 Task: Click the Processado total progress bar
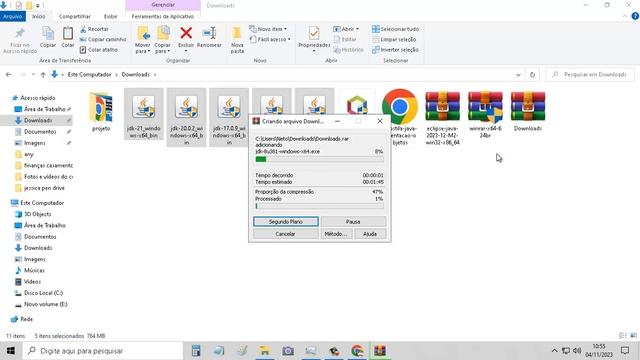point(319,206)
